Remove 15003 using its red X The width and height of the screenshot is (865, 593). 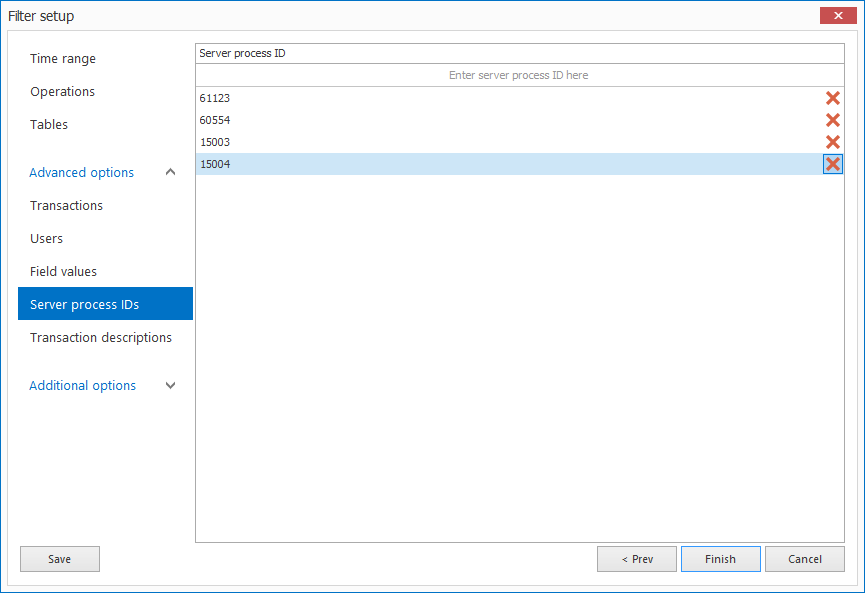[832, 142]
